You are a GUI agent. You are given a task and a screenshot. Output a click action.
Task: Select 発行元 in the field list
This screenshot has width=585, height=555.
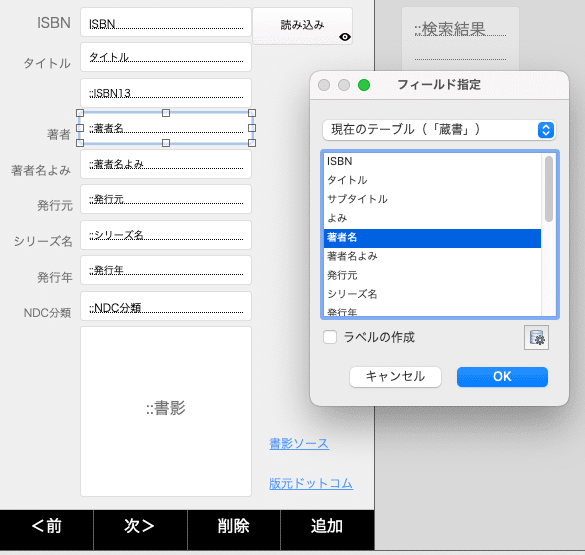[432, 275]
